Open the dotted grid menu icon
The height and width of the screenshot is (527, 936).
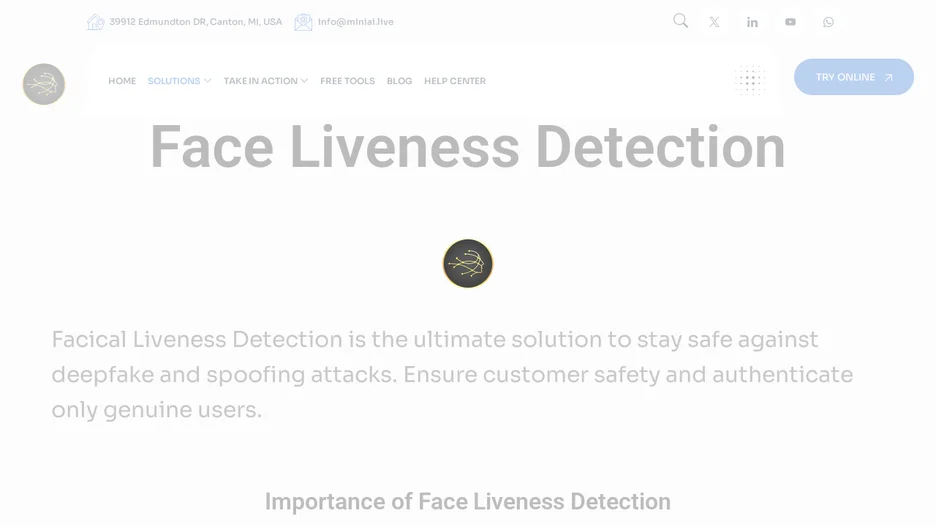750,80
